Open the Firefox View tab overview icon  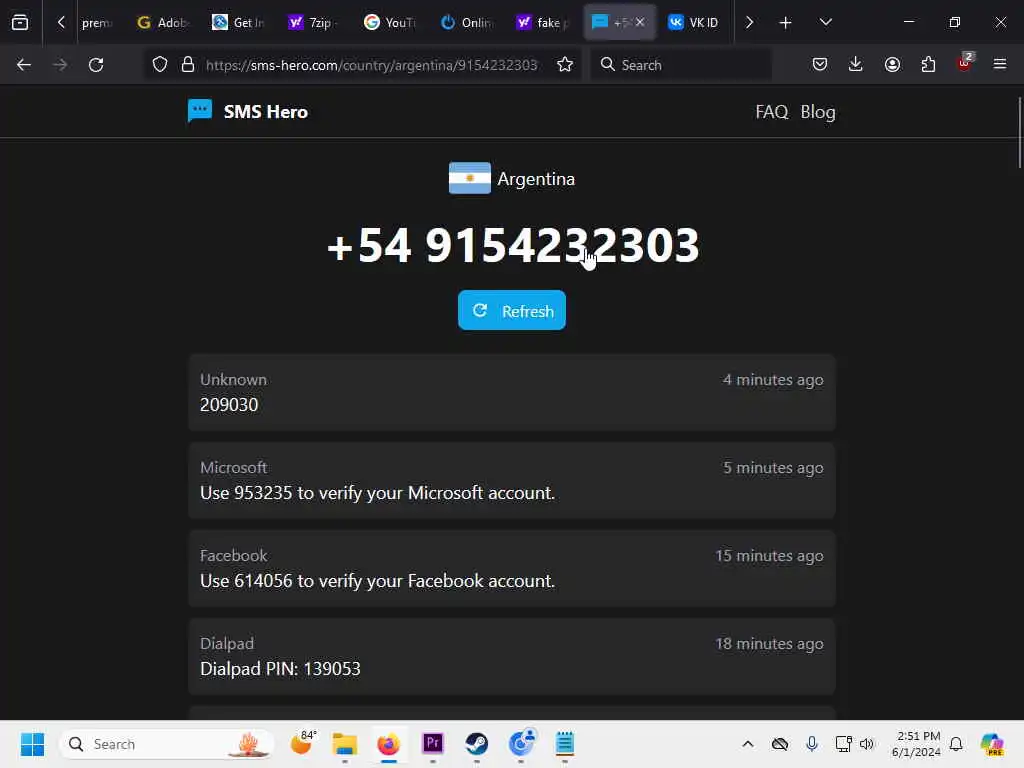pyautogui.click(x=20, y=23)
